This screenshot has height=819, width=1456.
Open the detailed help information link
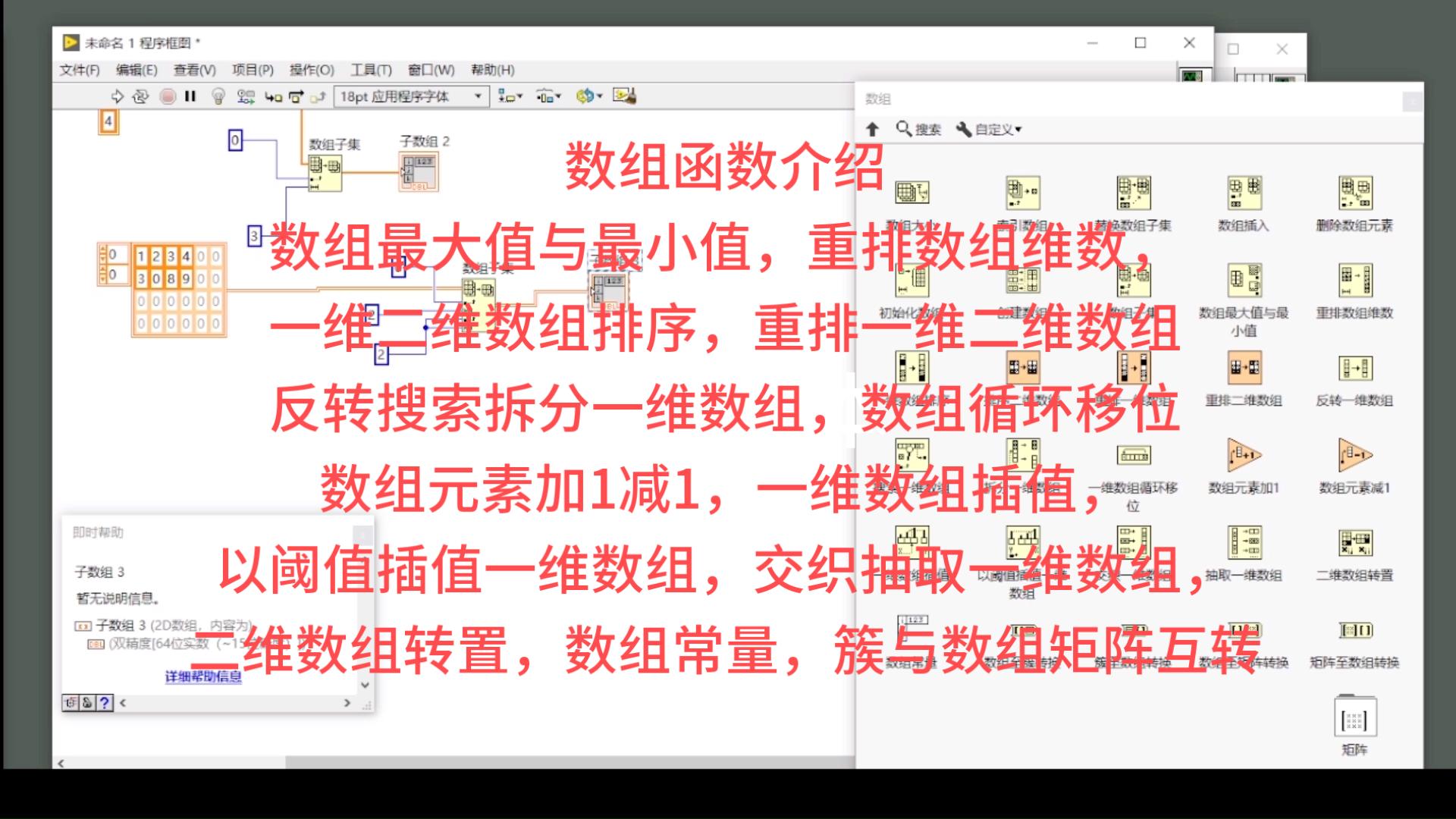203,676
